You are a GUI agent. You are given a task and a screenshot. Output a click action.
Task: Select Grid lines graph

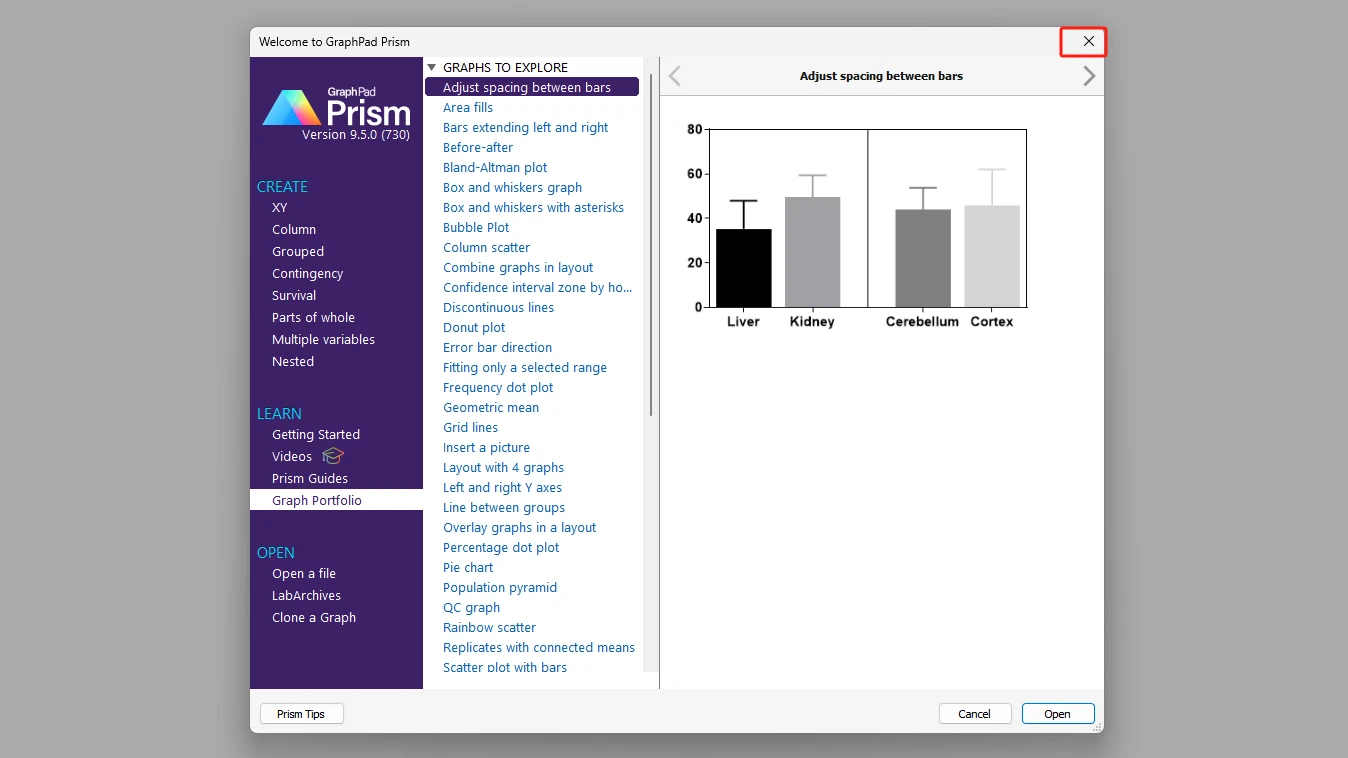coord(471,427)
